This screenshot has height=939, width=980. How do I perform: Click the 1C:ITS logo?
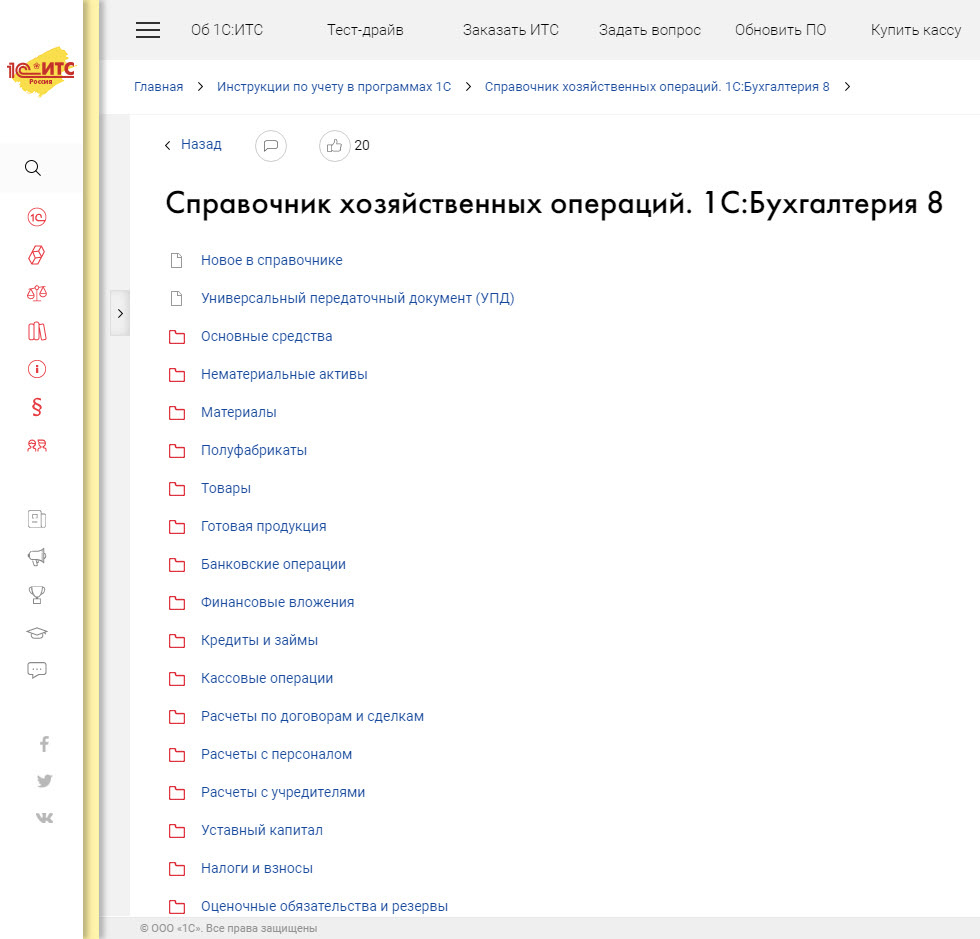tap(41, 71)
